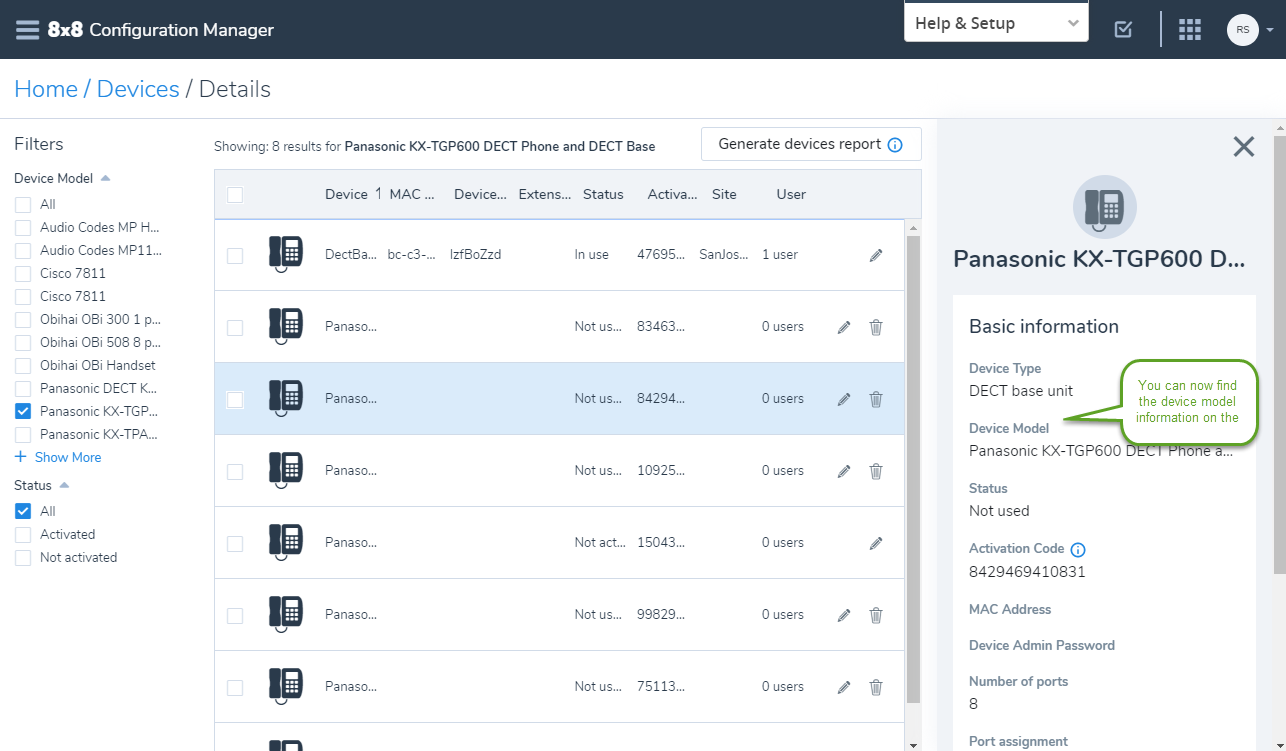The height and width of the screenshot is (751, 1286).
Task: Edit the DectBase device row pencil icon
Action: tap(876, 255)
